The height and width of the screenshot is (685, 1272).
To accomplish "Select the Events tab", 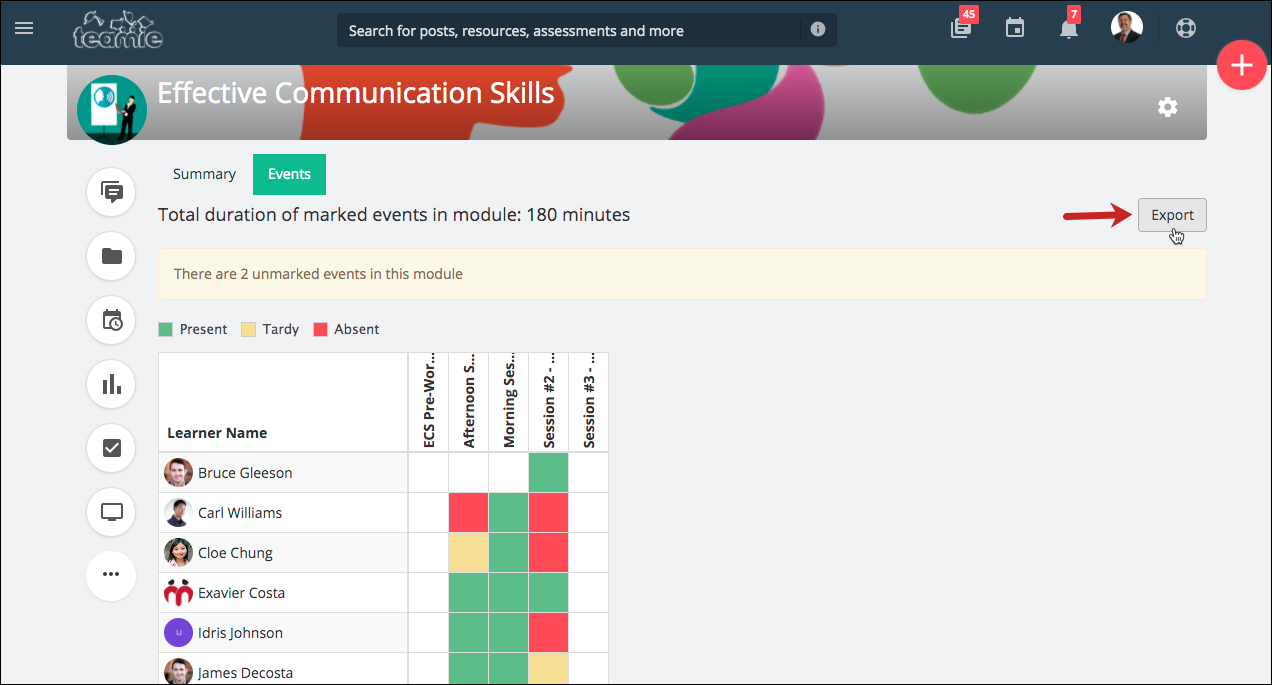I will click(x=289, y=174).
